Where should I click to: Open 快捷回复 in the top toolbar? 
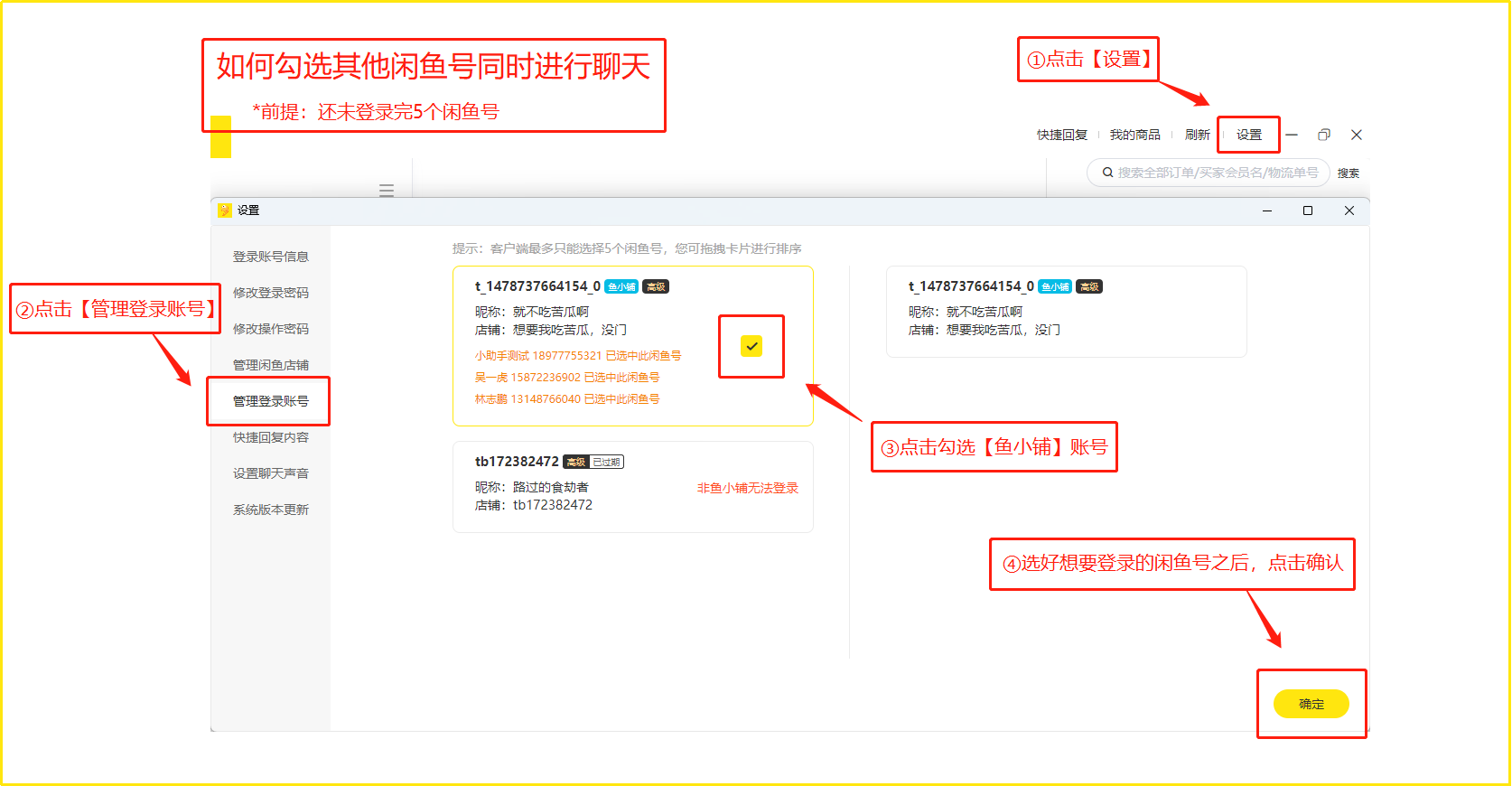point(1061,136)
